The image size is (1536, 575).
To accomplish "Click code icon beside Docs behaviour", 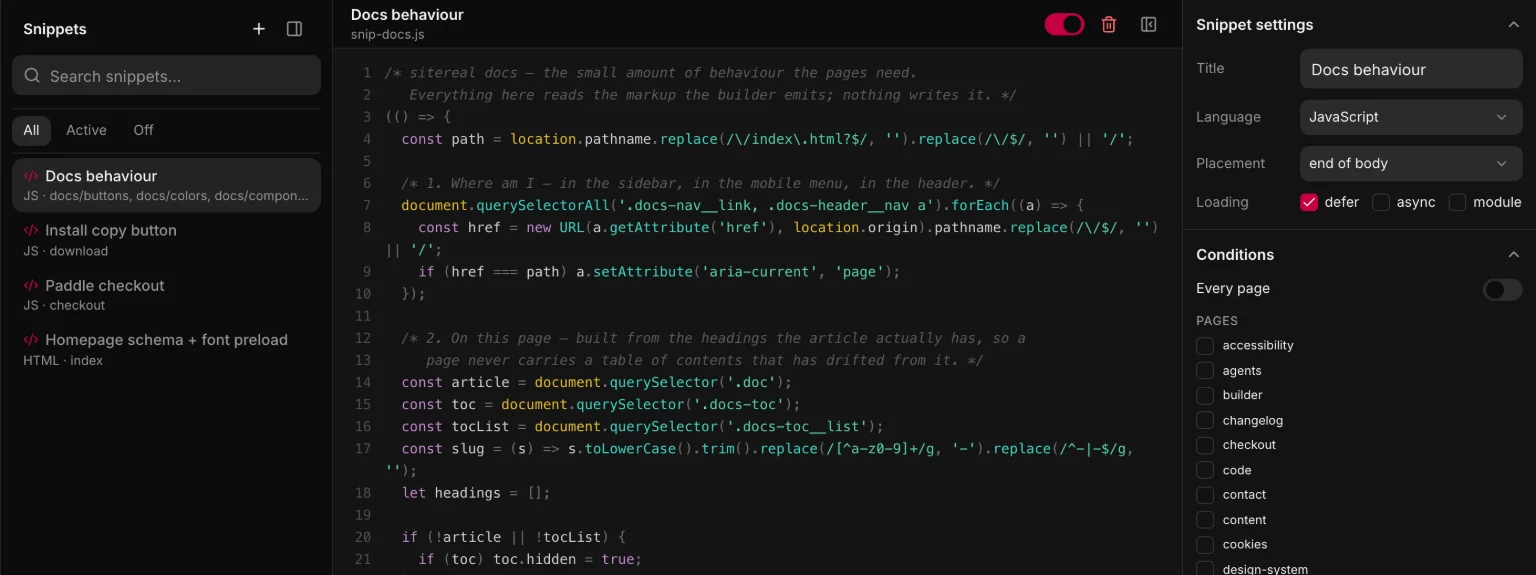I will pyautogui.click(x=31, y=176).
